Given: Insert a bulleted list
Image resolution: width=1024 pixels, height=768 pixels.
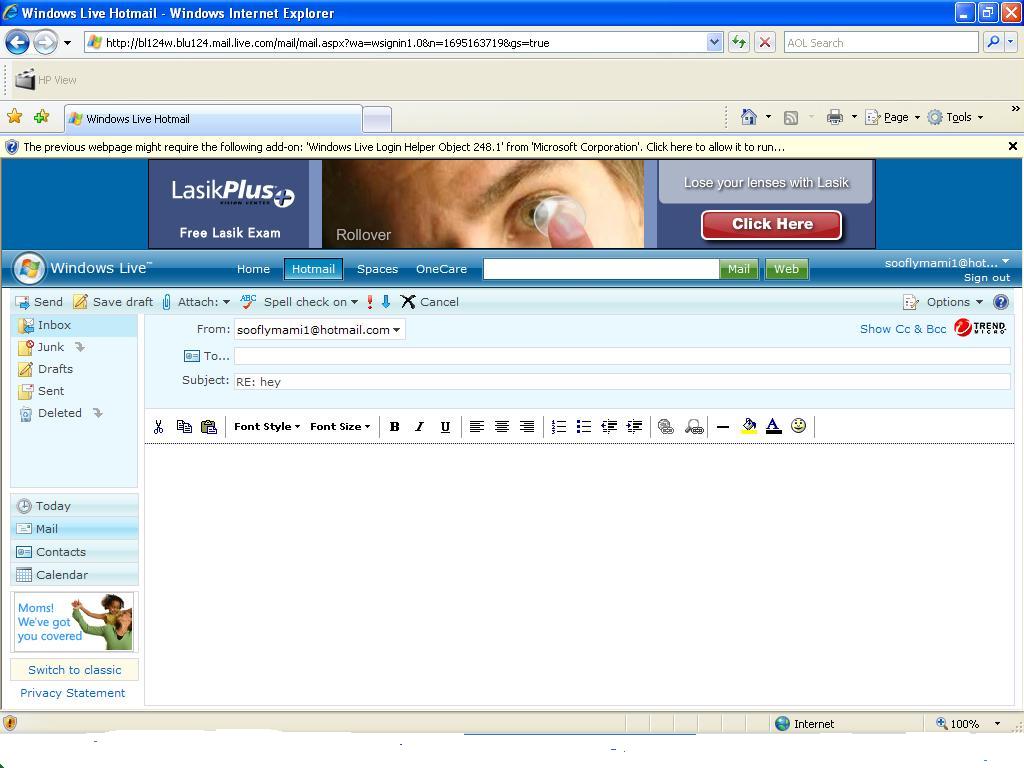Looking at the screenshot, I should 584,426.
